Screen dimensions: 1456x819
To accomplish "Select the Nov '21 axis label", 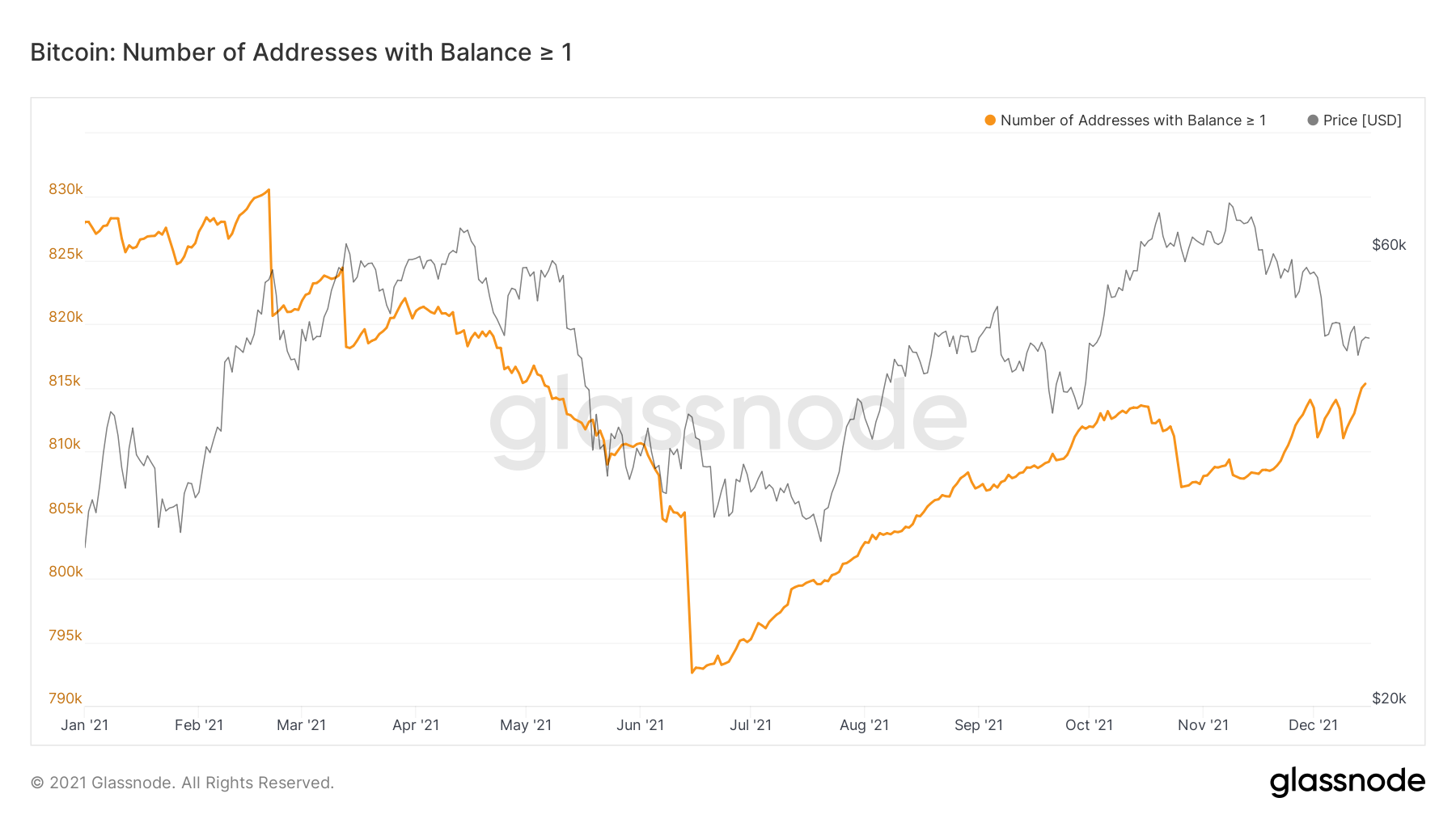I will pos(1204,725).
